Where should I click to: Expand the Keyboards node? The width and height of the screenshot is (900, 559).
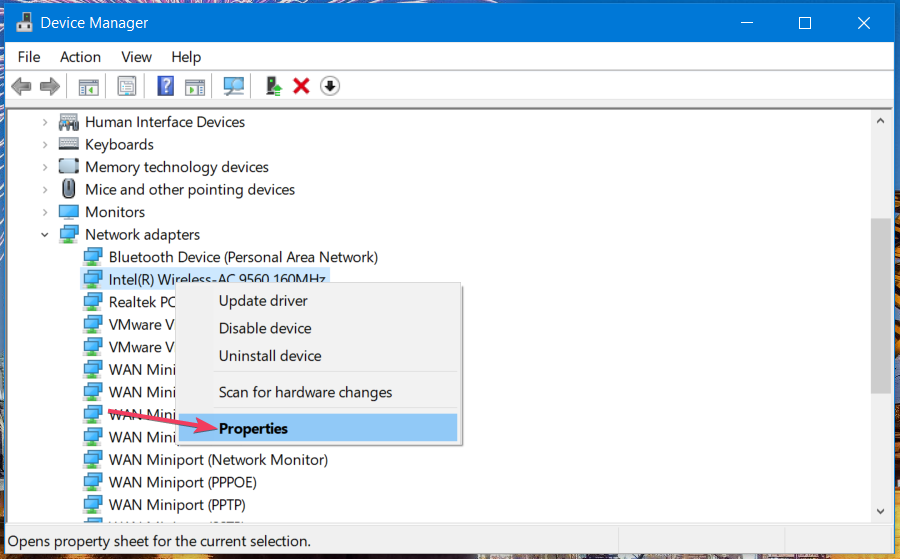point(45,144)
